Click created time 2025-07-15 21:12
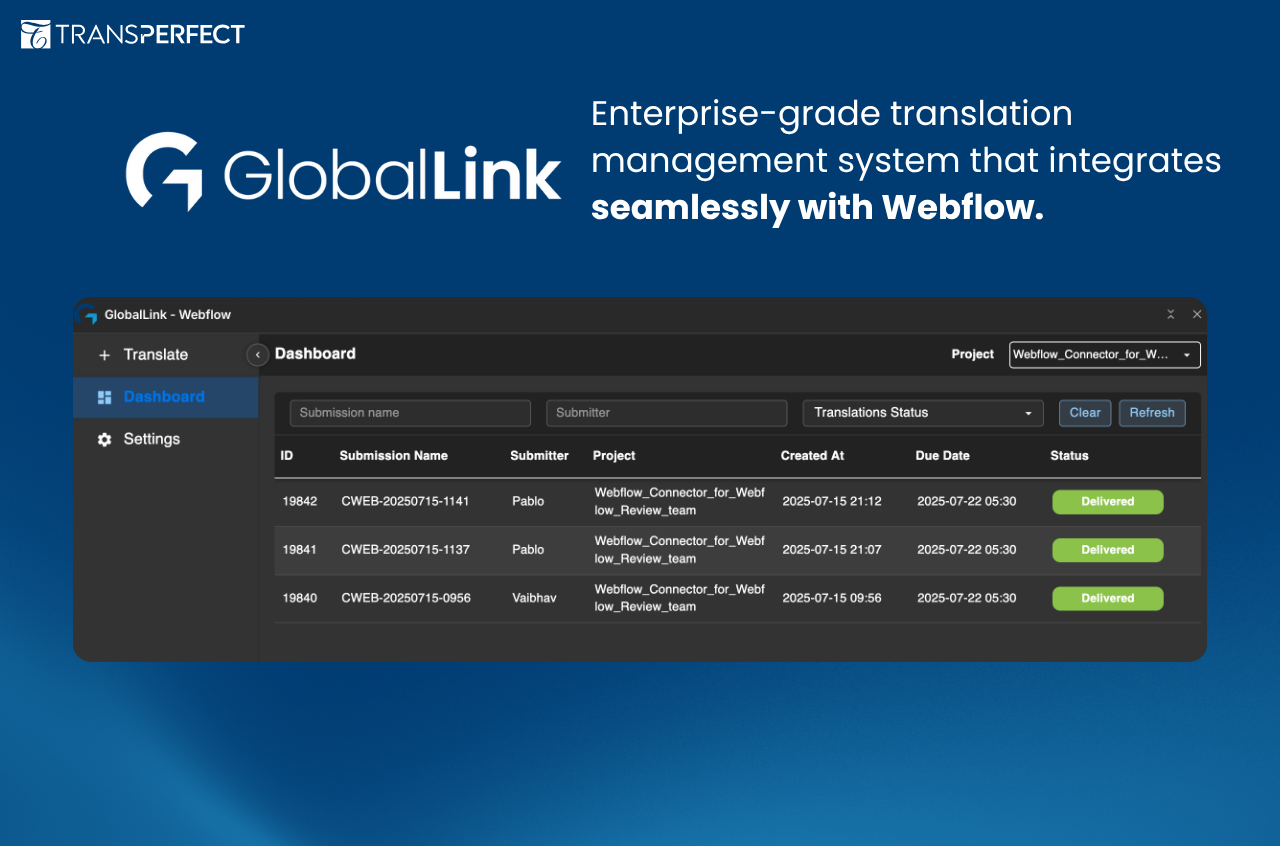Viewport: 1280px width, 846px height. pyautogui.click(x=832, y=502)
